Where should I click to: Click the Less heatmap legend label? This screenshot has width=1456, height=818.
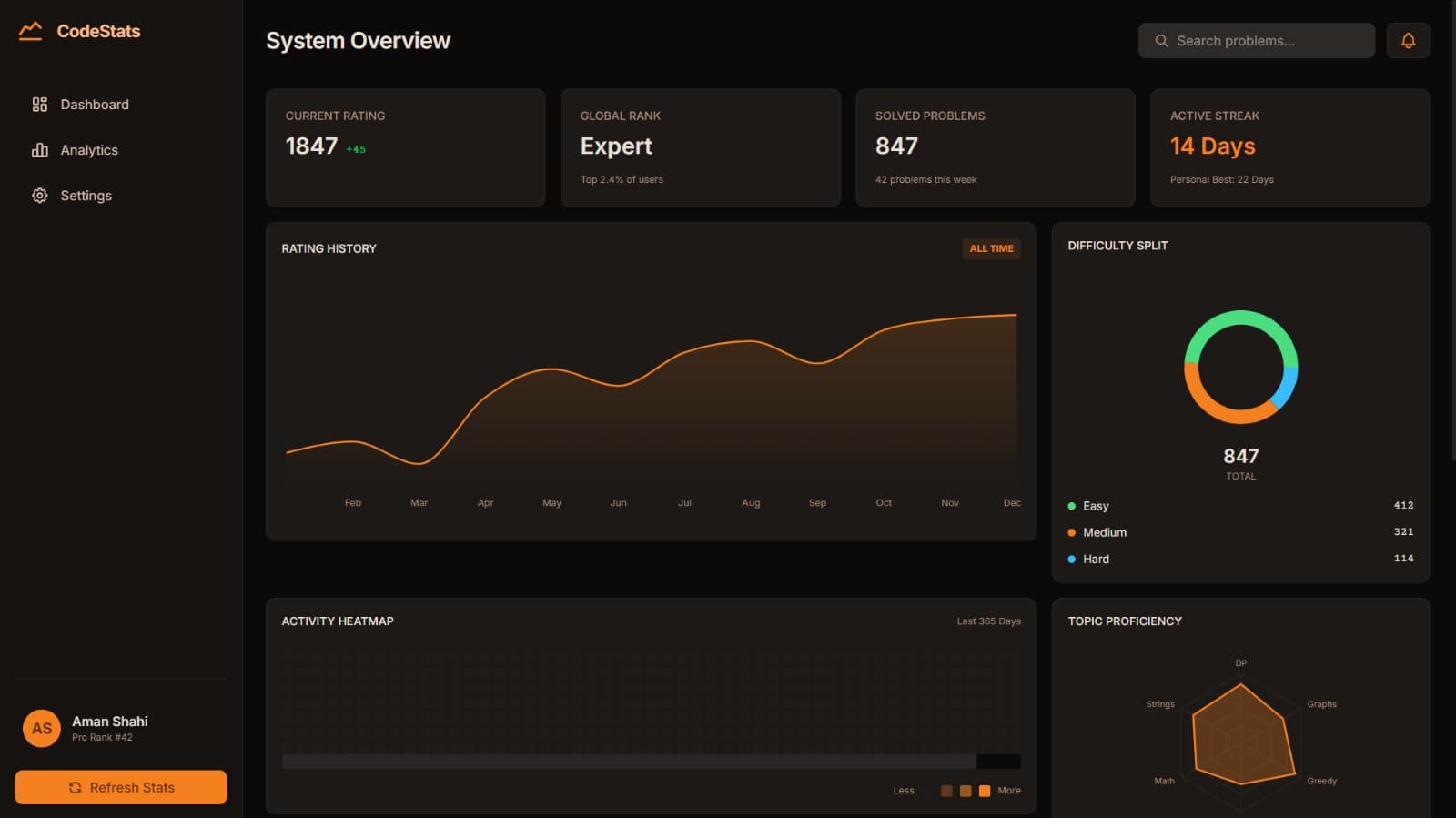coord(904,791)
